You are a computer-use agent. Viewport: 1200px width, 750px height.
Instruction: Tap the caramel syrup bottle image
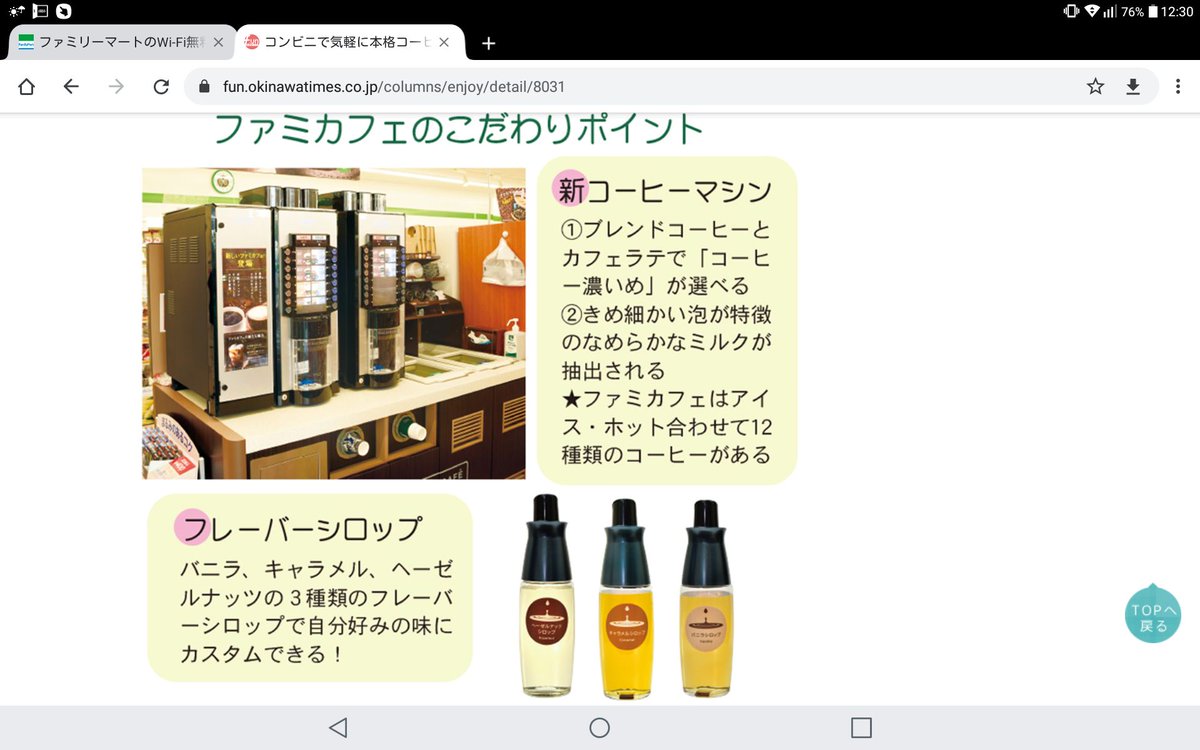click(624, 598)
